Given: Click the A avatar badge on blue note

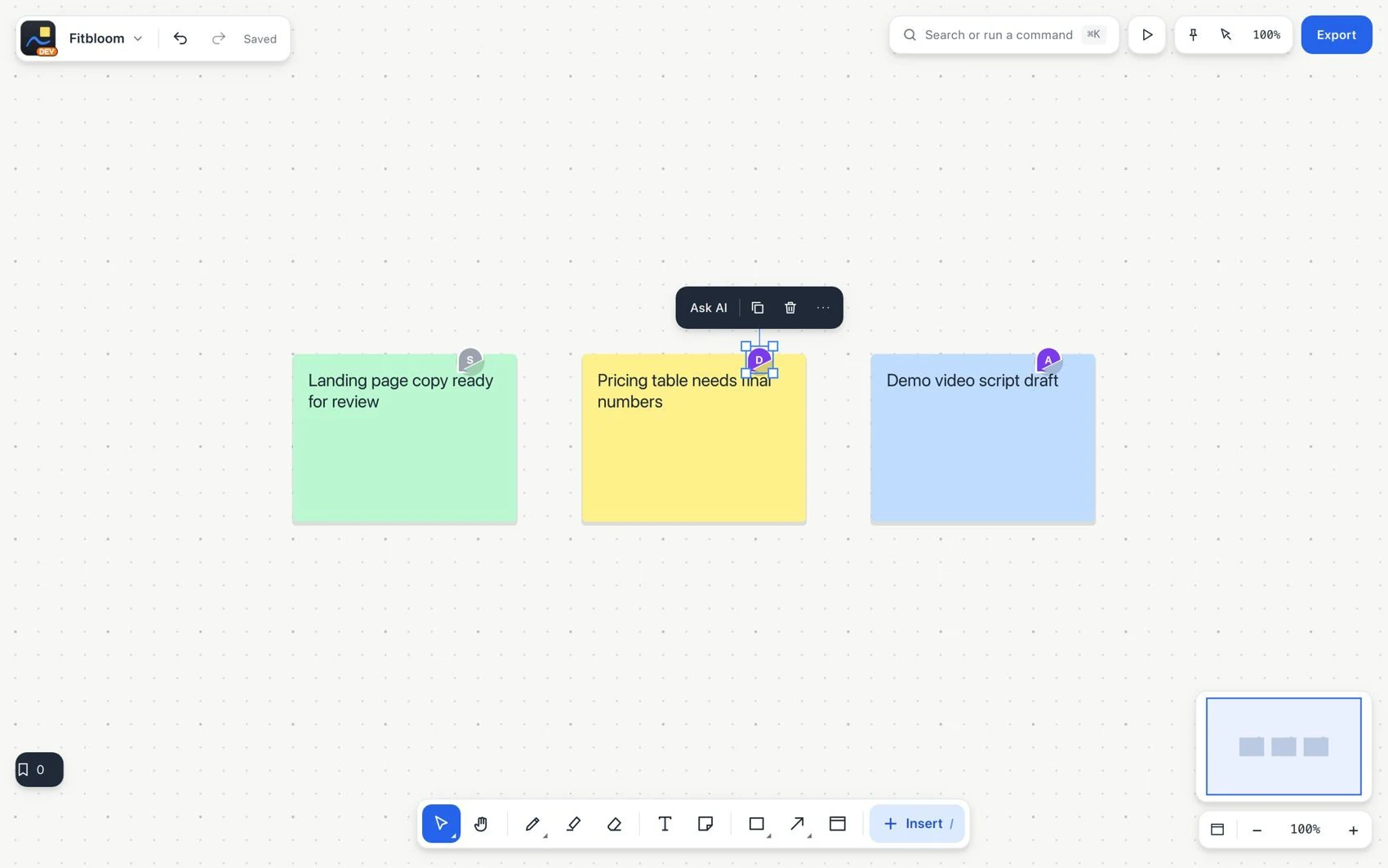Looking at the screenshot, I should (x=1048, y=360).
